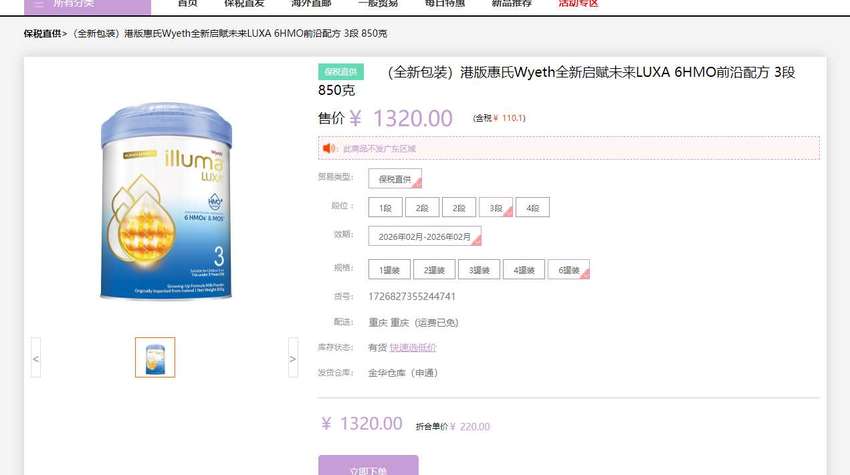Click the 折合单价 ¥220.00 unit price

453,427
